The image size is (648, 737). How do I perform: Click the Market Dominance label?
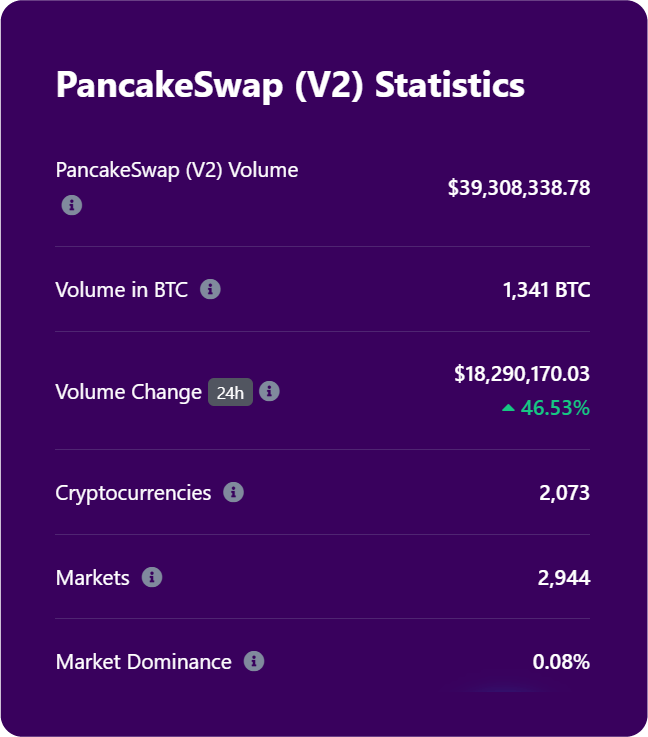(x=144, y=662)
